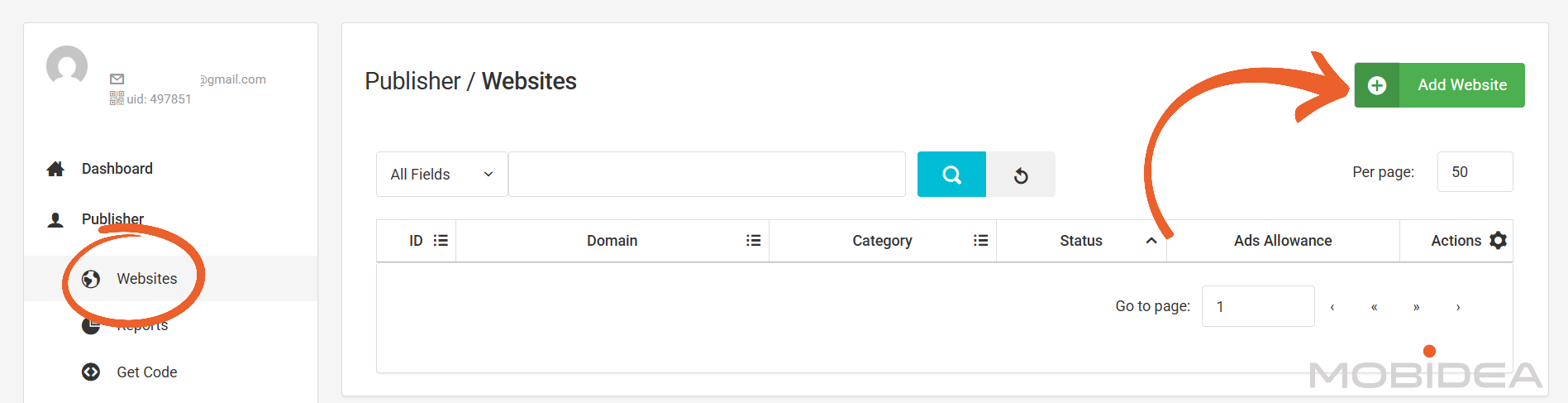Click the Per page input showing 50
This screenshot has width=1568, height=403.
(x=1475, y=172)
